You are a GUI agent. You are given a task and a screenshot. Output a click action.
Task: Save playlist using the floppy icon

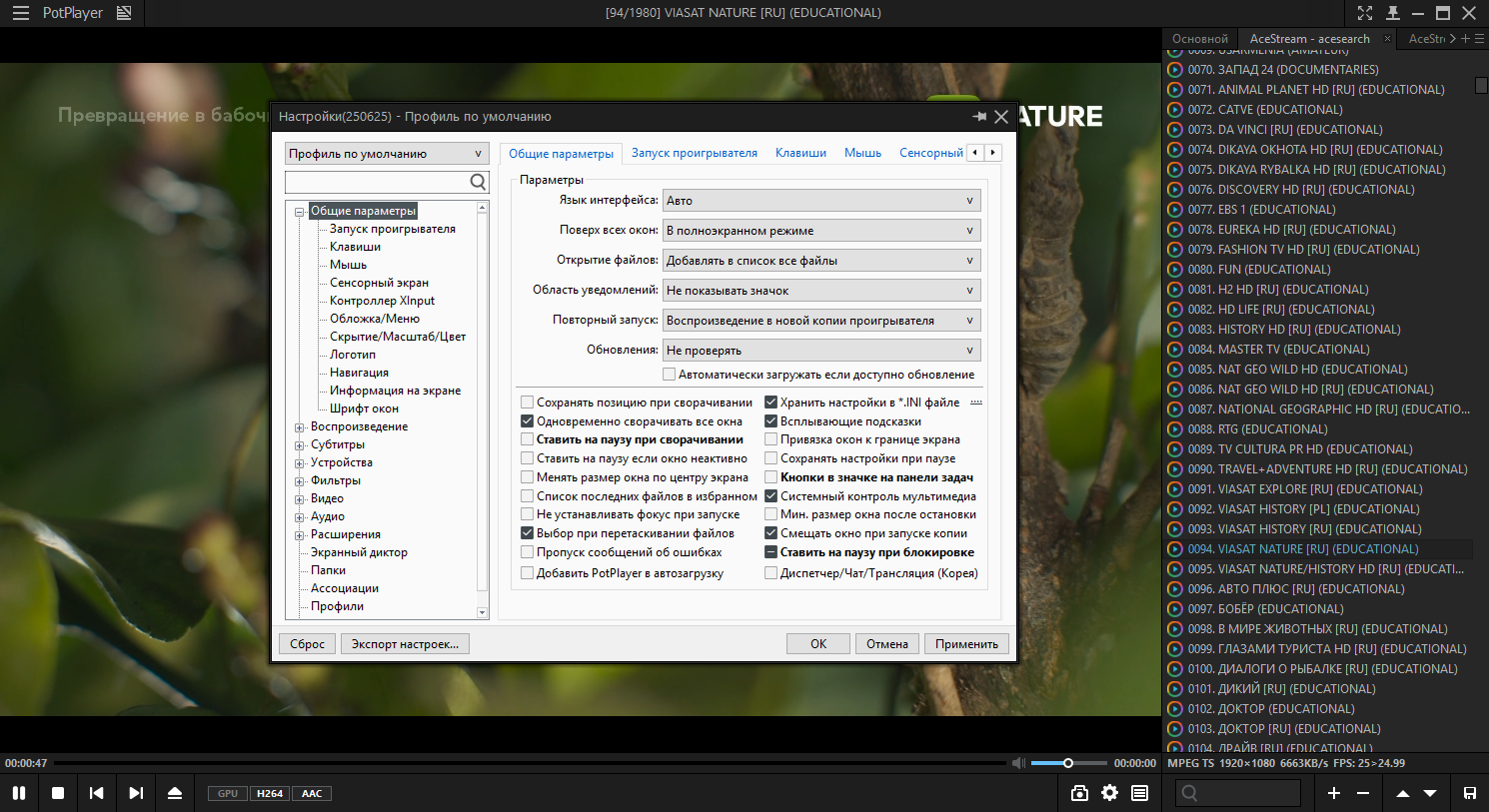(x=1470, y=793)
